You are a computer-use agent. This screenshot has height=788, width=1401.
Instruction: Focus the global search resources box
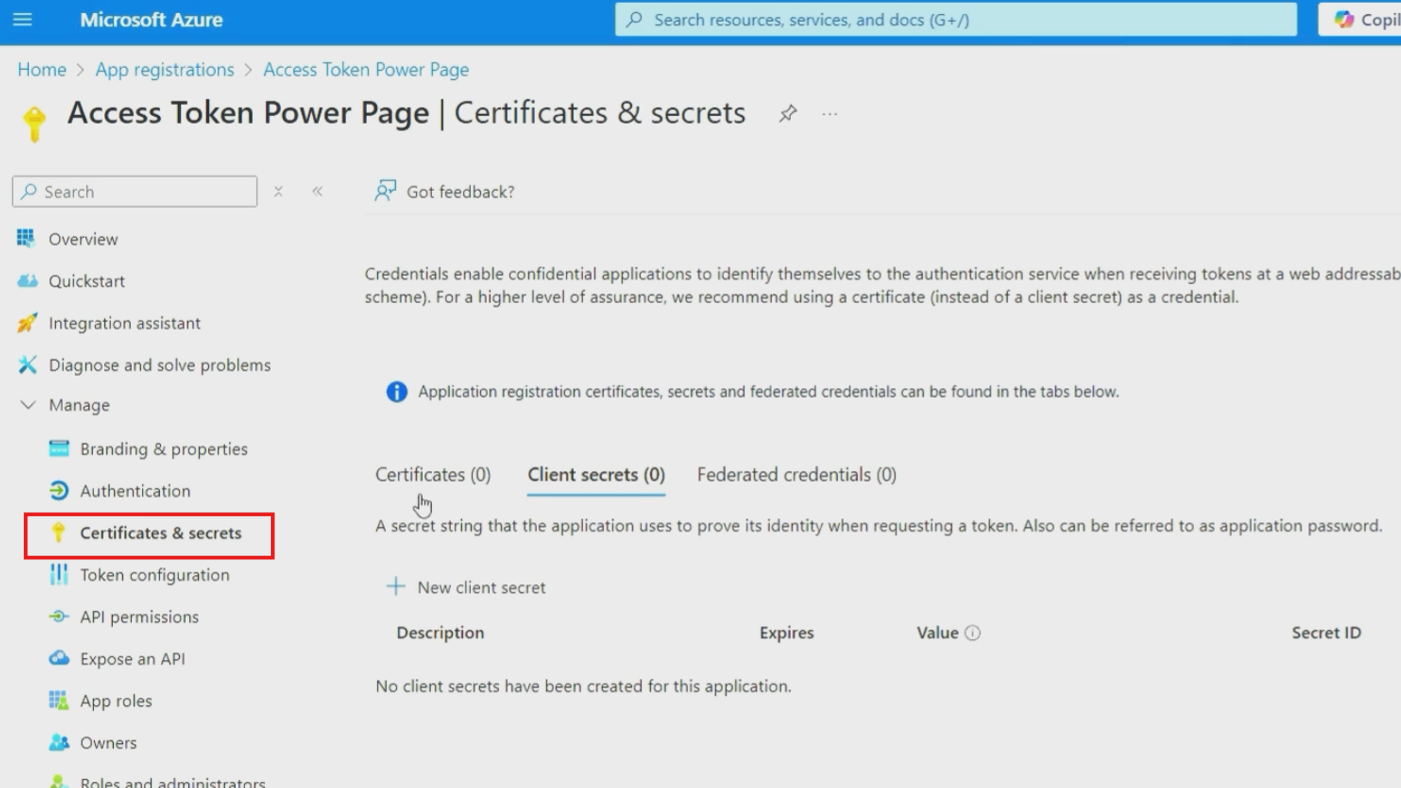[x=956, y=19]
